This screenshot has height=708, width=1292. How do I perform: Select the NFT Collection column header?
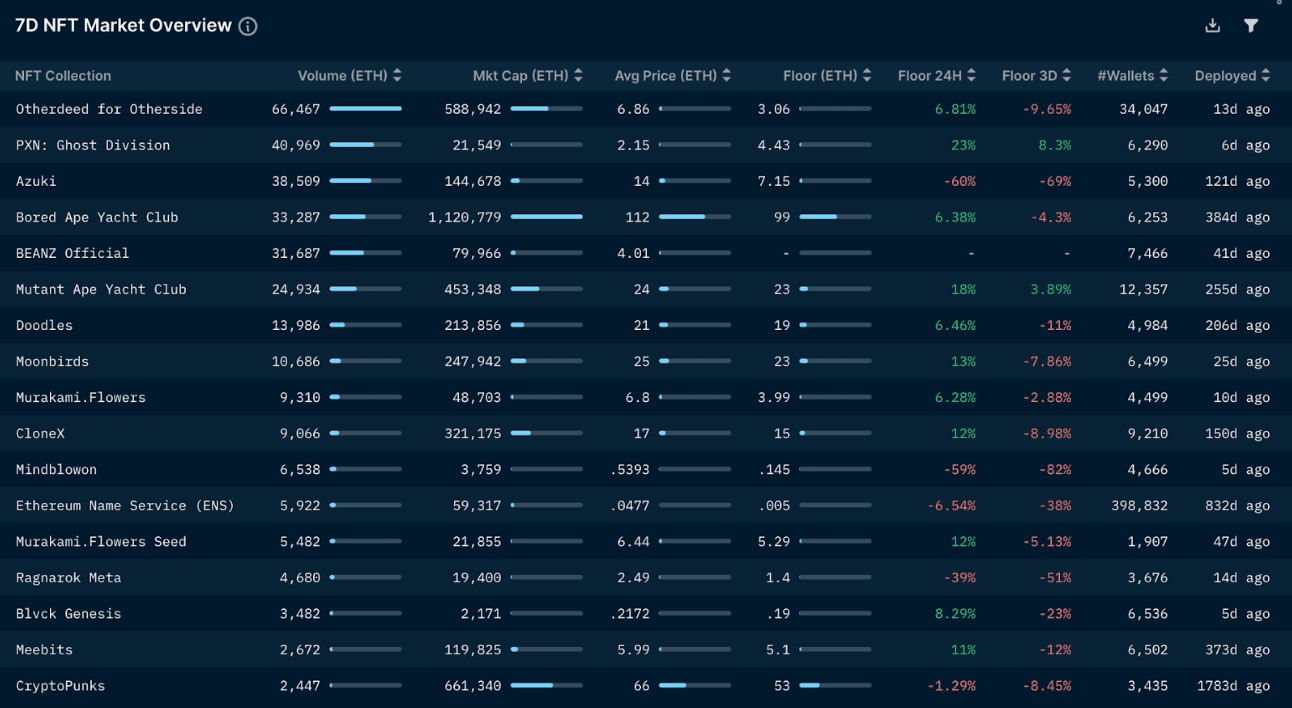coord(63,76)
